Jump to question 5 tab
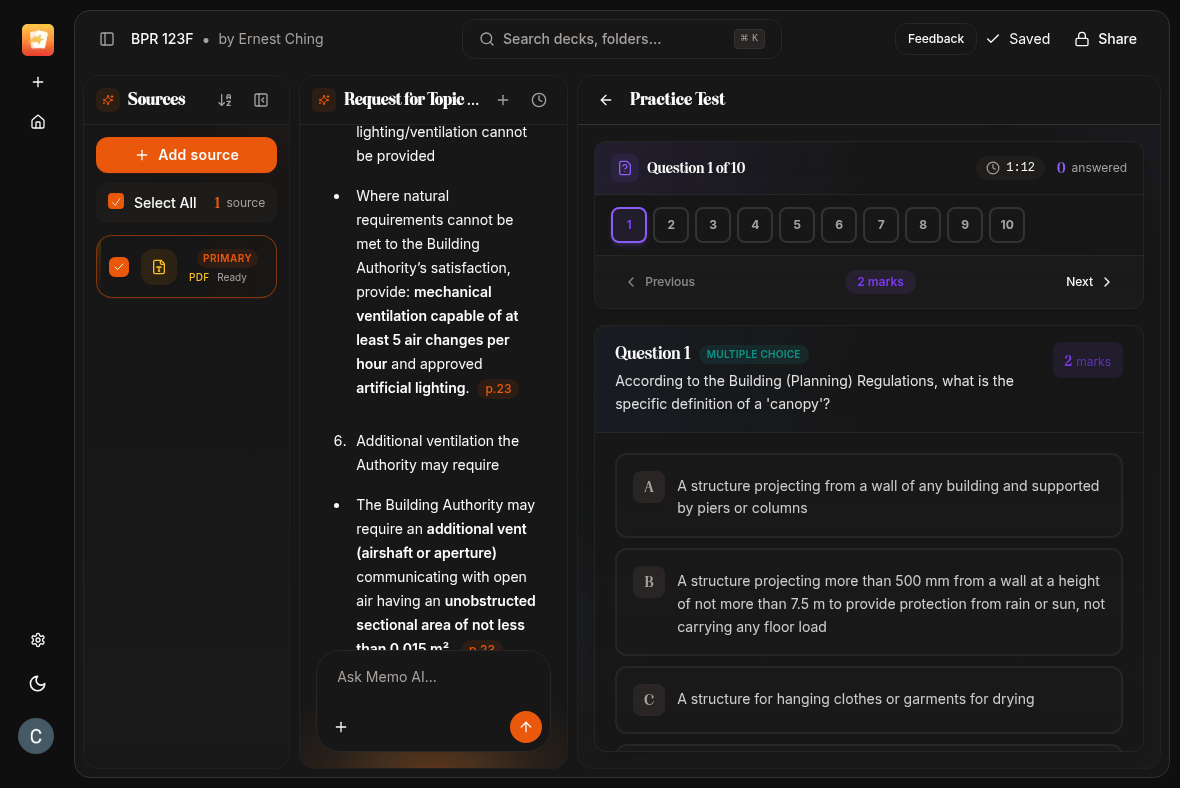Image resolution: width=1180 pixels, height=788 pixels. (797, 225)
